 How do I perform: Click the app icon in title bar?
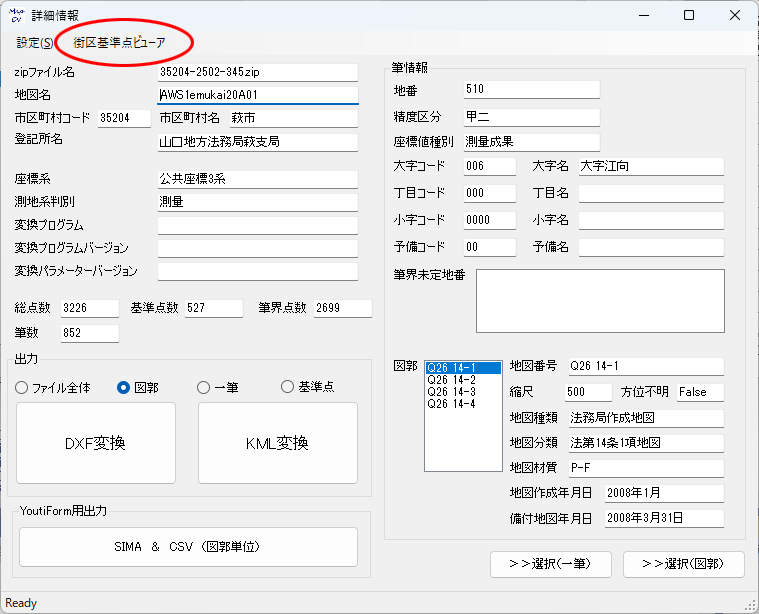[16, 15]
